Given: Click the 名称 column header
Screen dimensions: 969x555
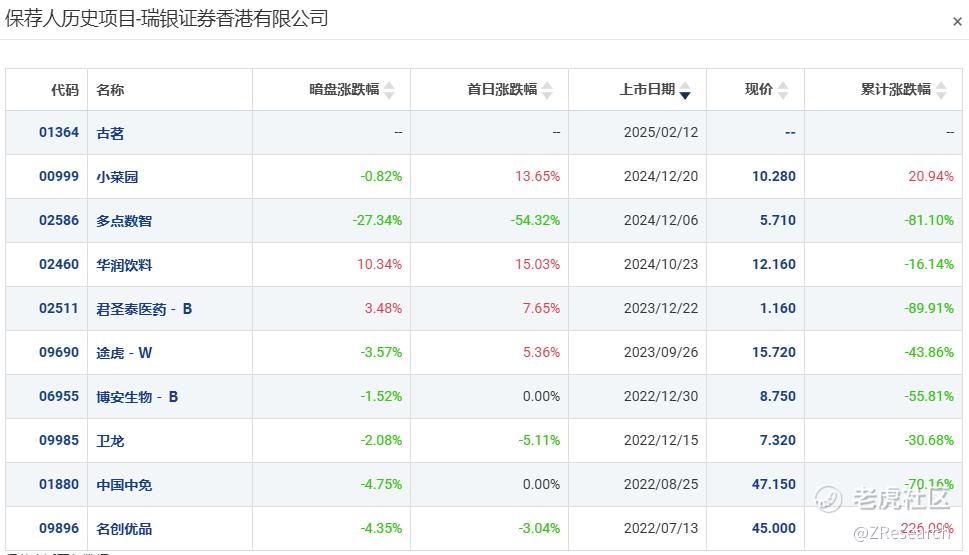Looking at the screenshot, I should click(x=110, y=90).
